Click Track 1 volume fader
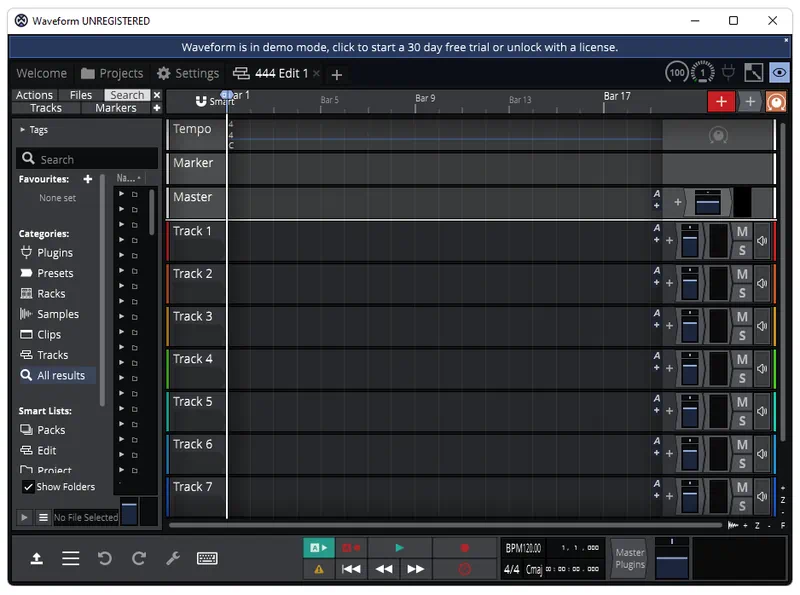Image resolution: width=800 pixels, height=595 pixels. tap(690, 241)
